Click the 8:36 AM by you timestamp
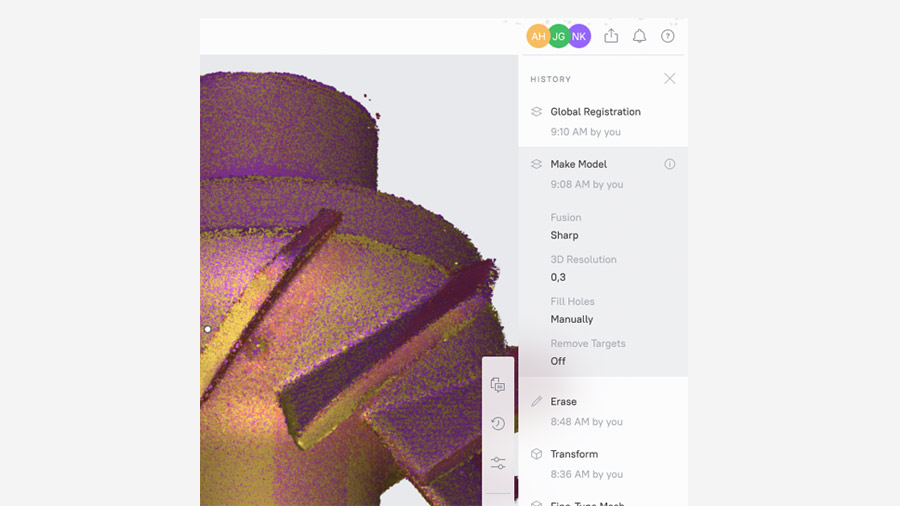Viewport: 900px width, 506px height. [587, 474]
